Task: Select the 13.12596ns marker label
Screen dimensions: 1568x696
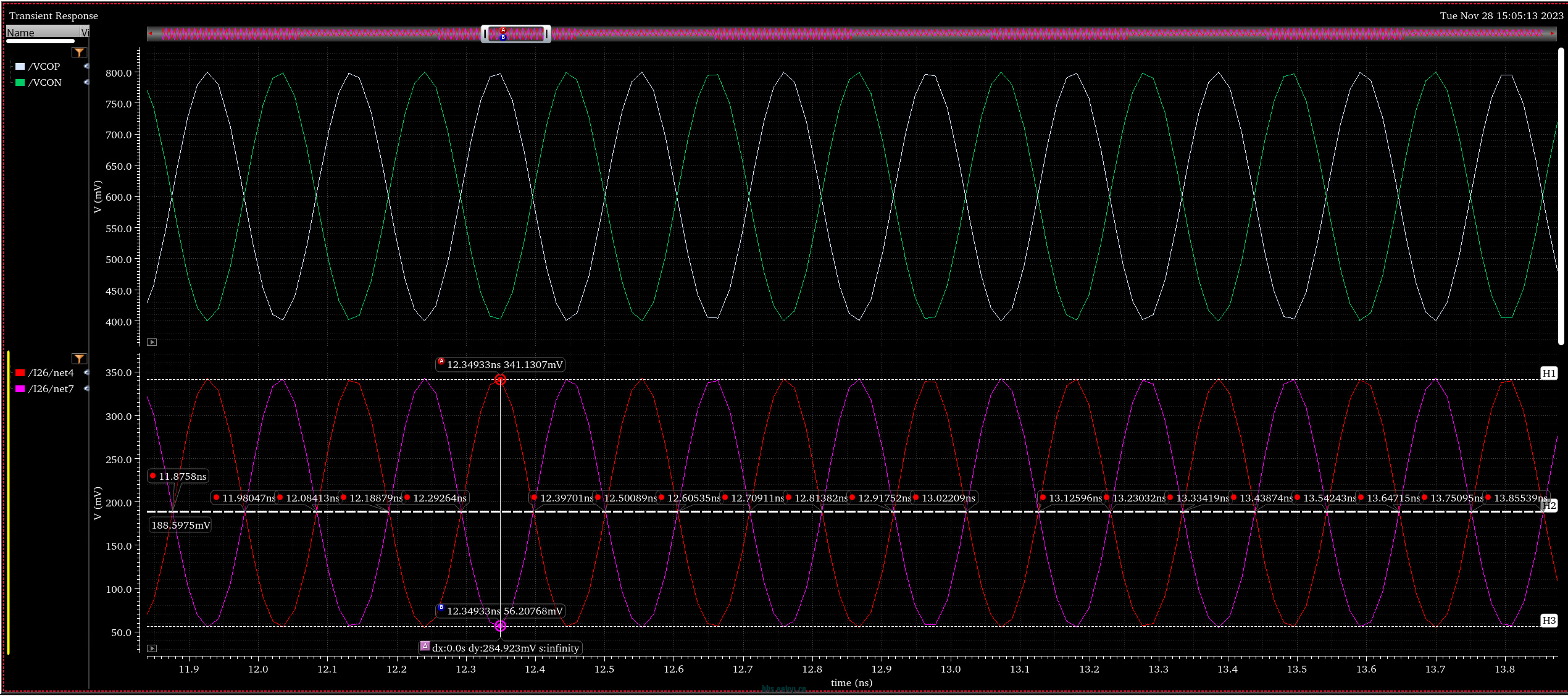Action: click(x=1070, y=498)
